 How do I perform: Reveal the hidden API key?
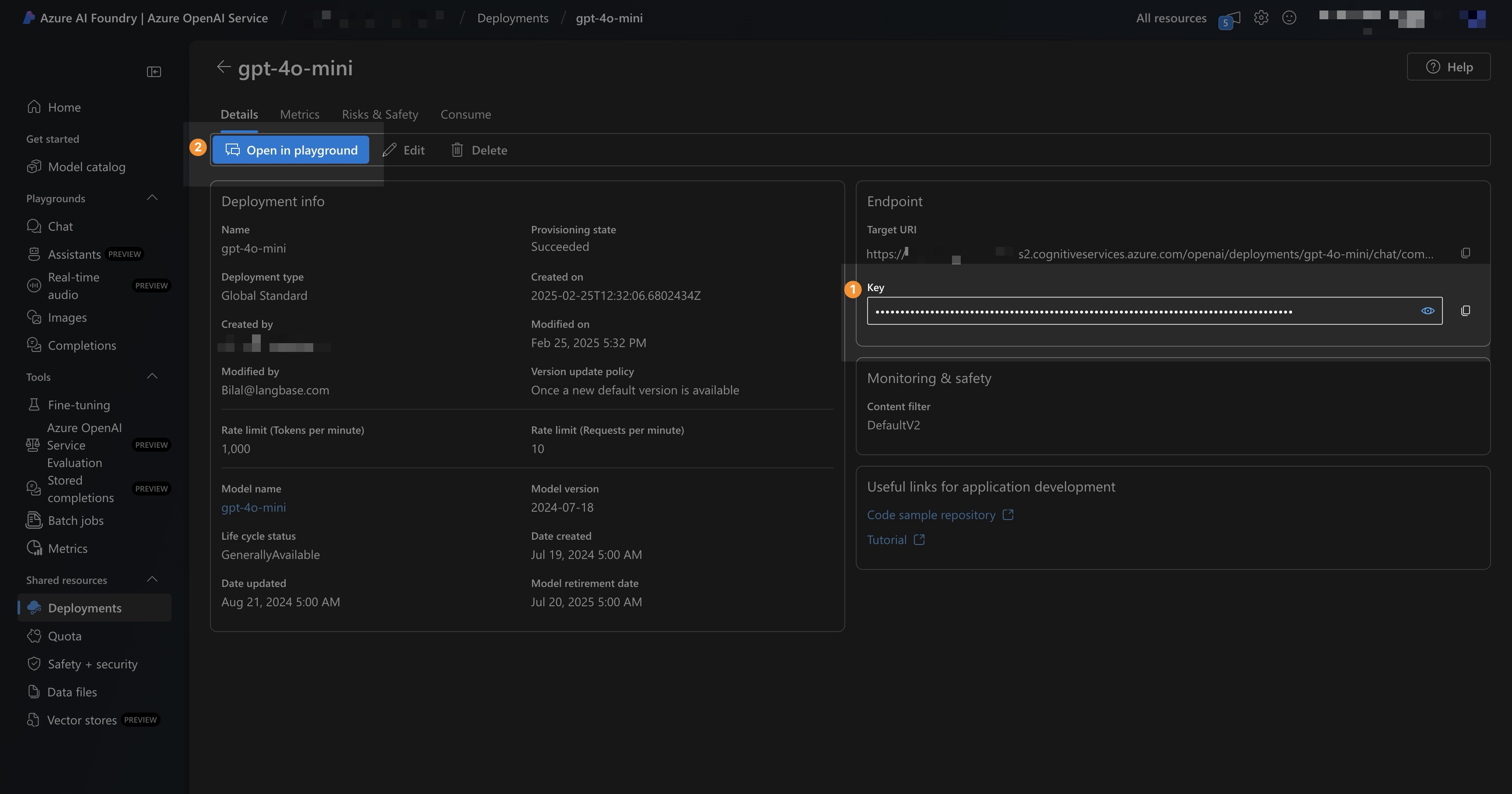click(1428, 311)
